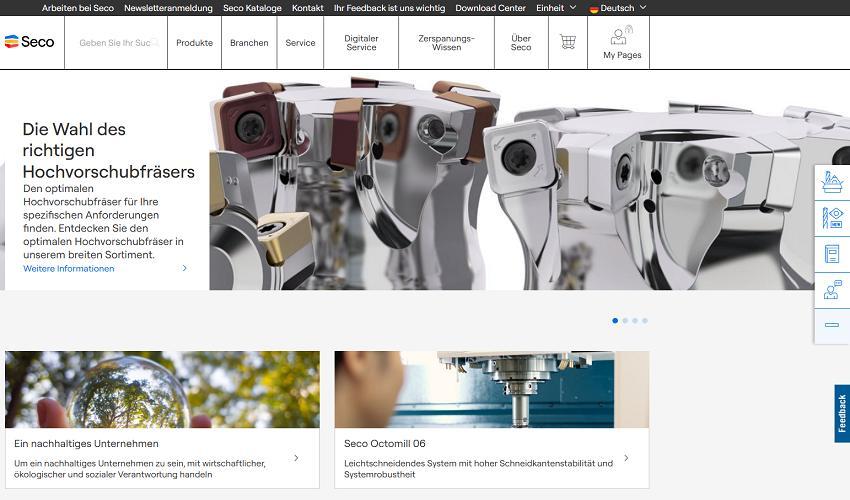Open My Pages user account
Image resolution: width=850 pixels, height=500 pixels.
pyautogui.click(x=622, y=42)
